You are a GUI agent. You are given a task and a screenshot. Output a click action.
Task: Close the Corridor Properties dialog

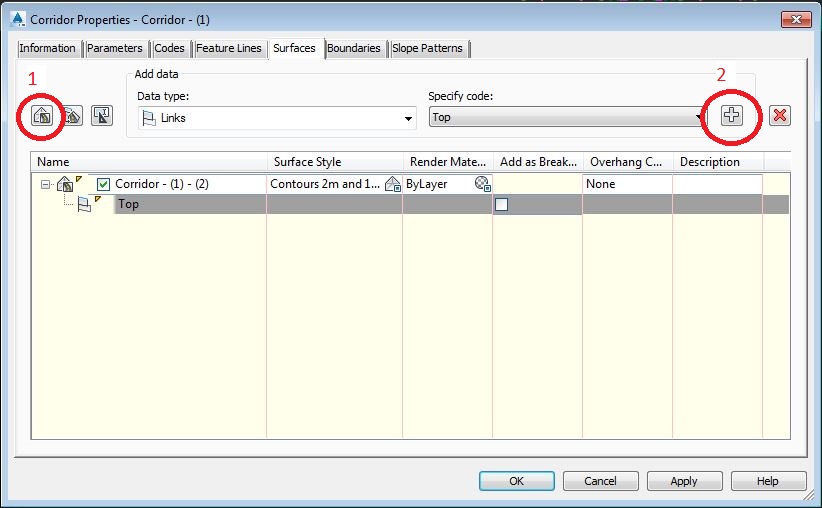796,19
